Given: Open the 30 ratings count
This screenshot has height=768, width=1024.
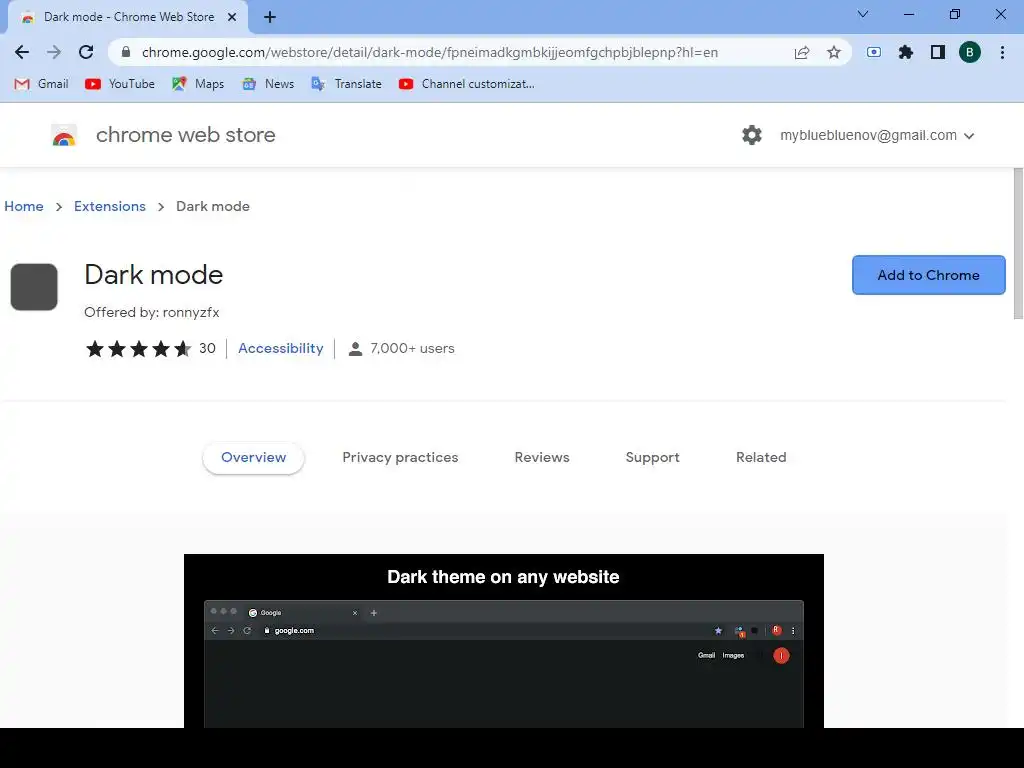Looking at the screenshot, I should coord(207,348).
